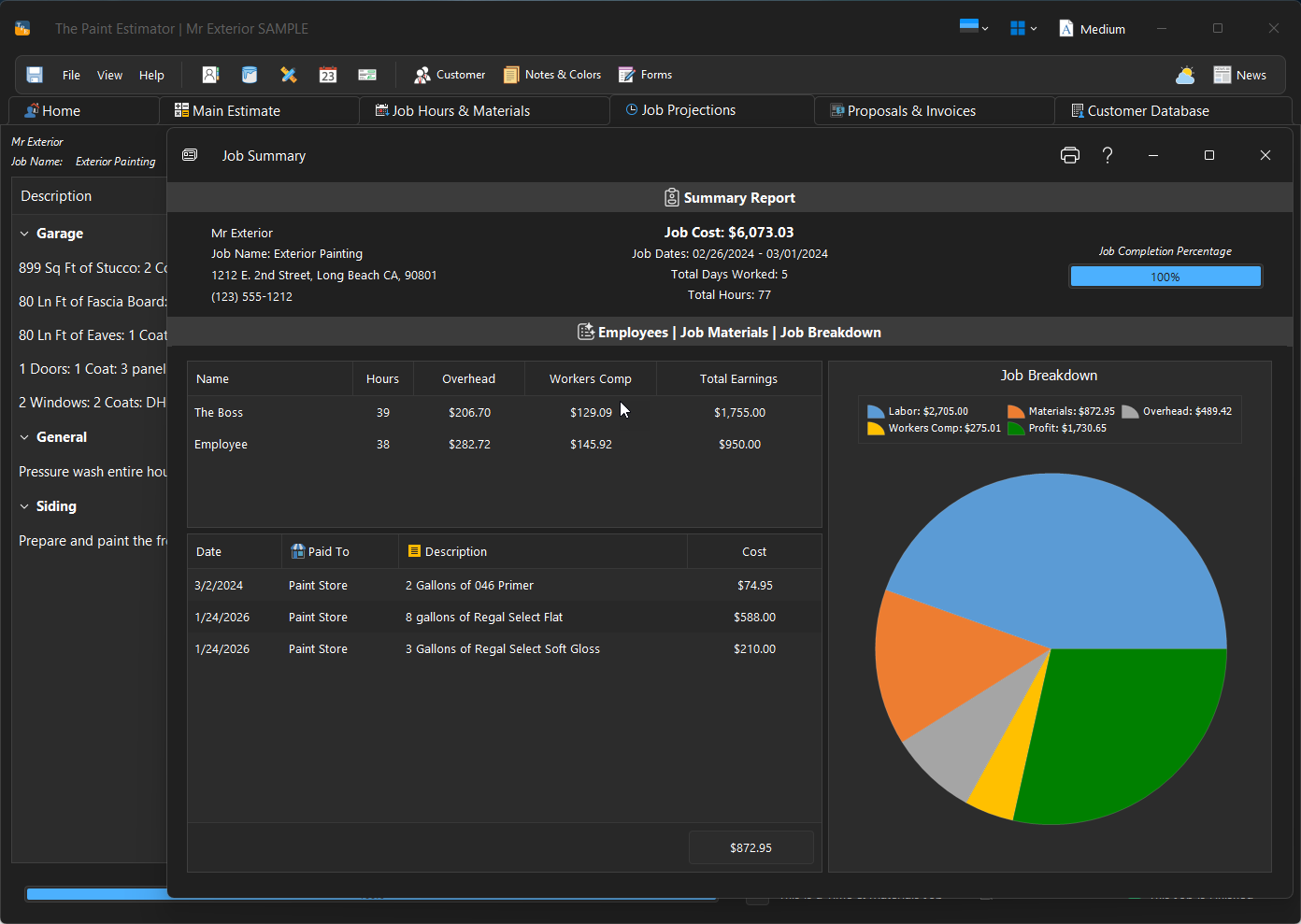Image resolution: width=1301 pixels, height=924 pixels.
Task: Click the paint bucket toolbar icon
Action: click(250, 75)
